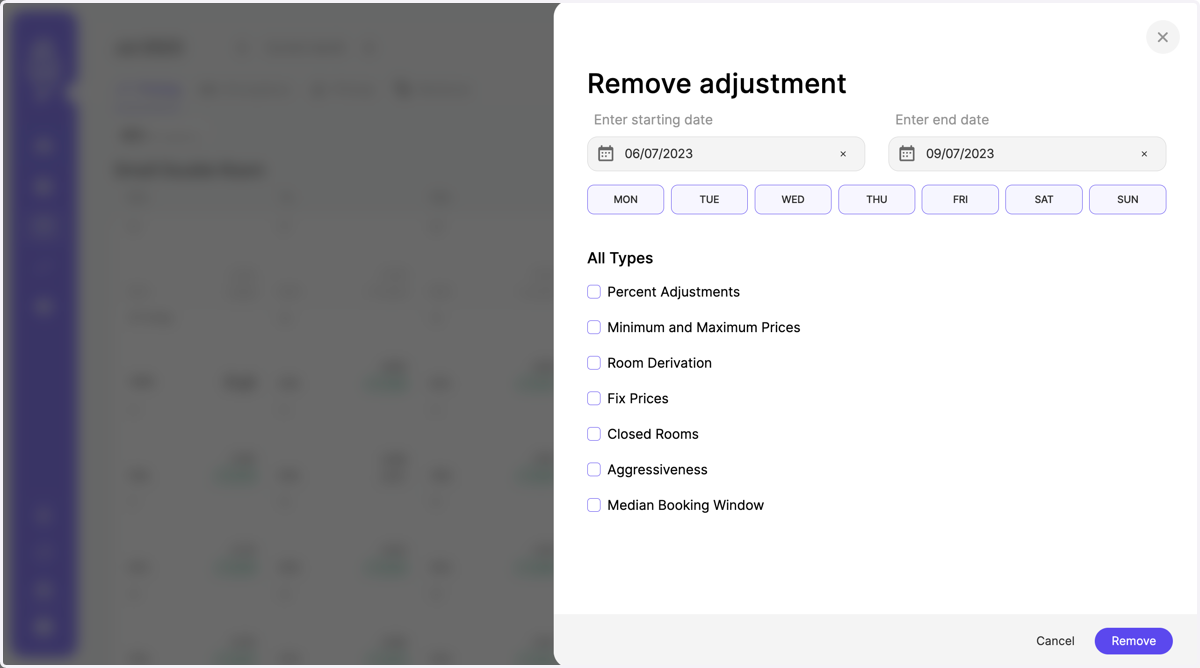Clear the starting date 06/07/2023

[x=843, y=154]
